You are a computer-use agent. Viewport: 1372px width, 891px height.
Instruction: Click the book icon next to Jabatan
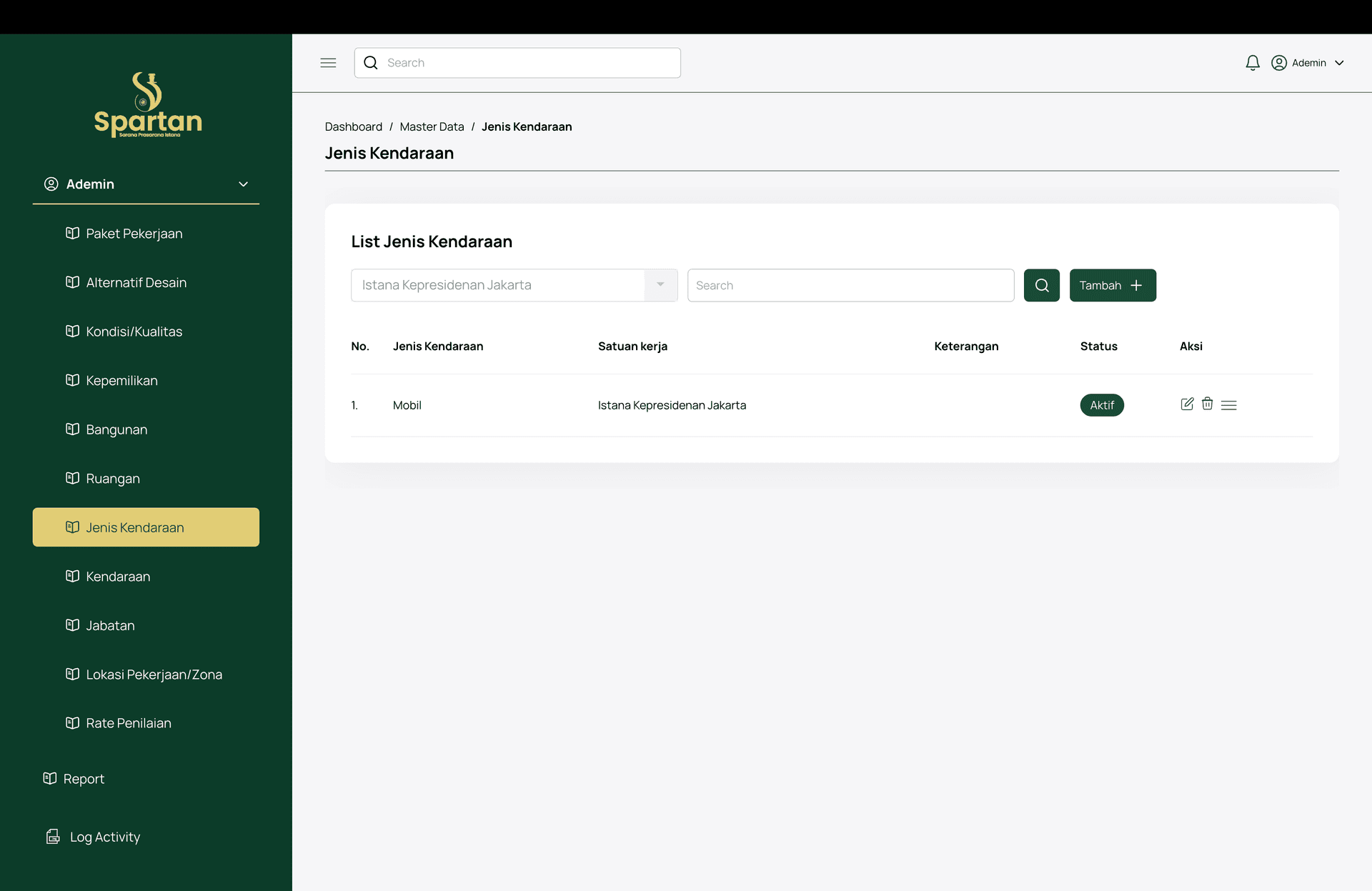tap(72, 625)
